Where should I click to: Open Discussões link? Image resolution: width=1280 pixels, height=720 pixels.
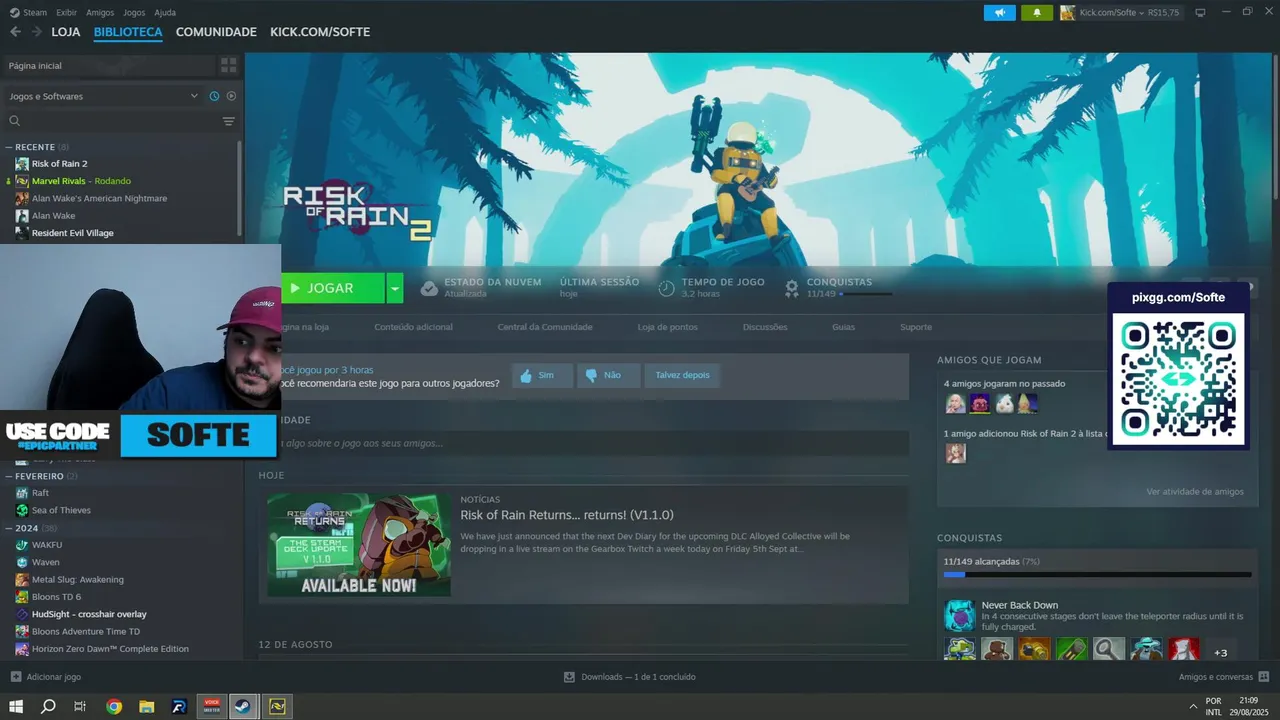[765, 327]
